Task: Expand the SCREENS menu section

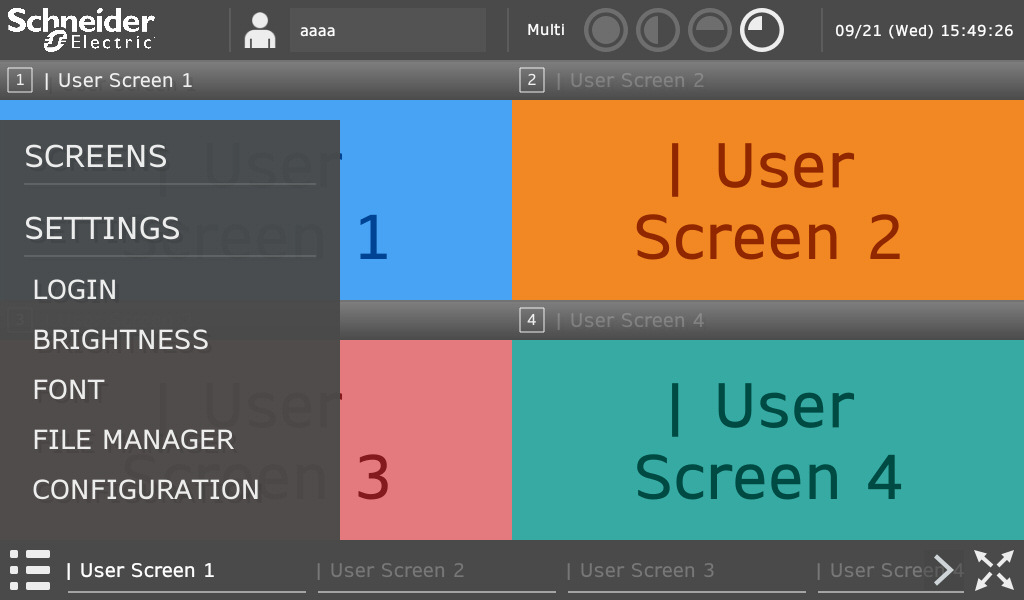Action: coord(96,157)
